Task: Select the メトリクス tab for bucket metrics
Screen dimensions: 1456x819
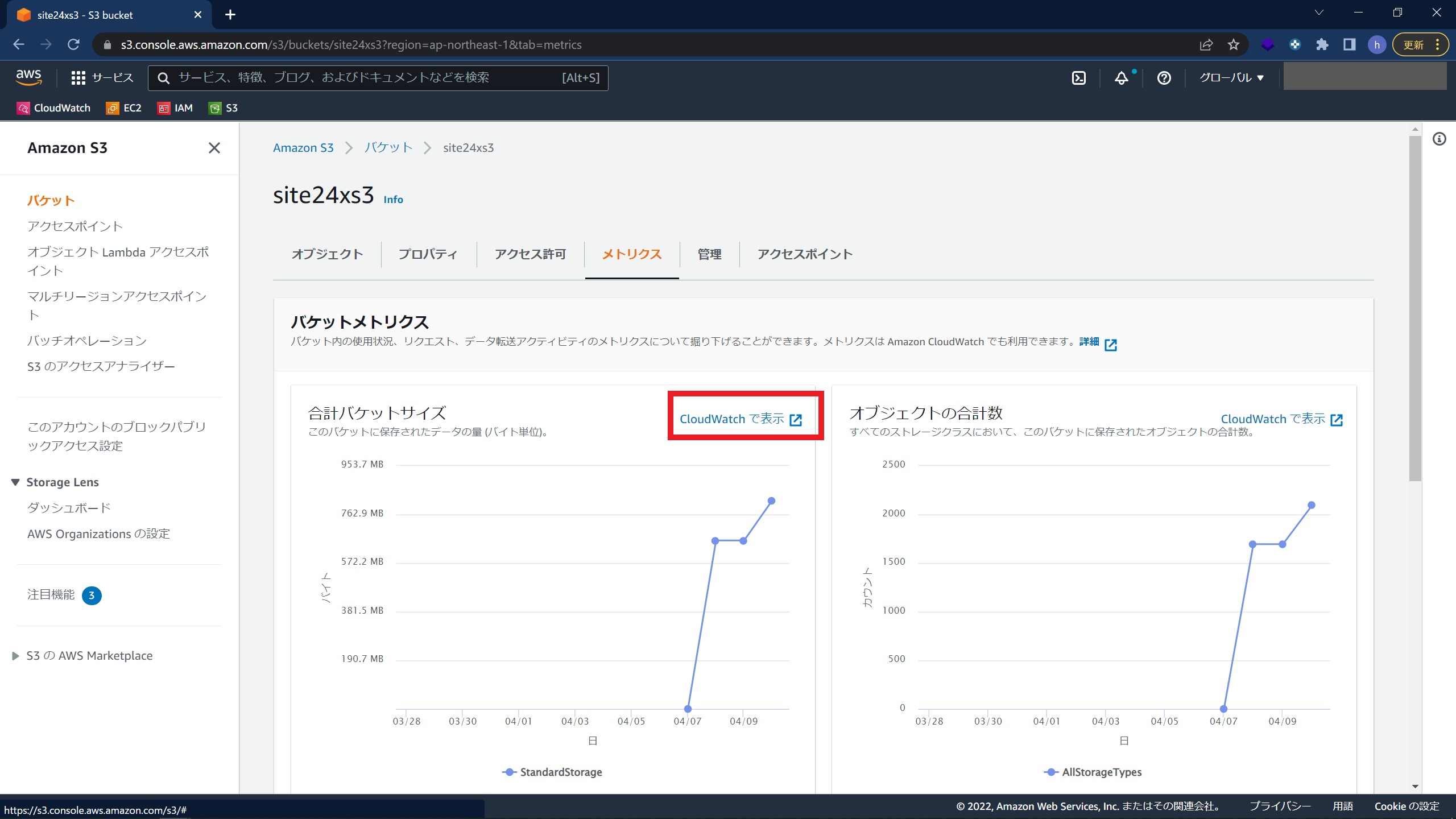Action: (x=631, y=254)
